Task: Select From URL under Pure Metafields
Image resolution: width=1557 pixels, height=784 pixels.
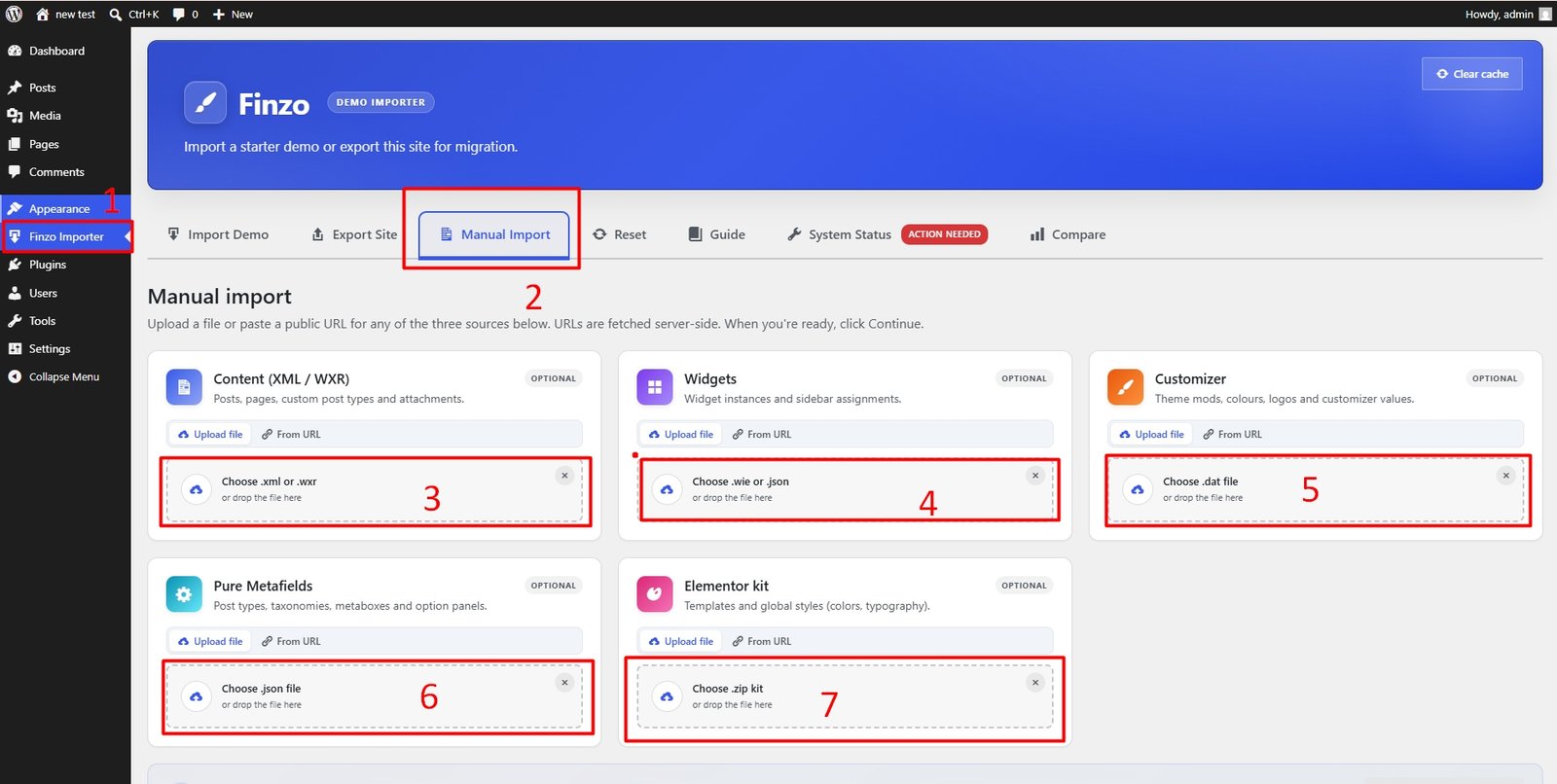Action: coord(291,642)
